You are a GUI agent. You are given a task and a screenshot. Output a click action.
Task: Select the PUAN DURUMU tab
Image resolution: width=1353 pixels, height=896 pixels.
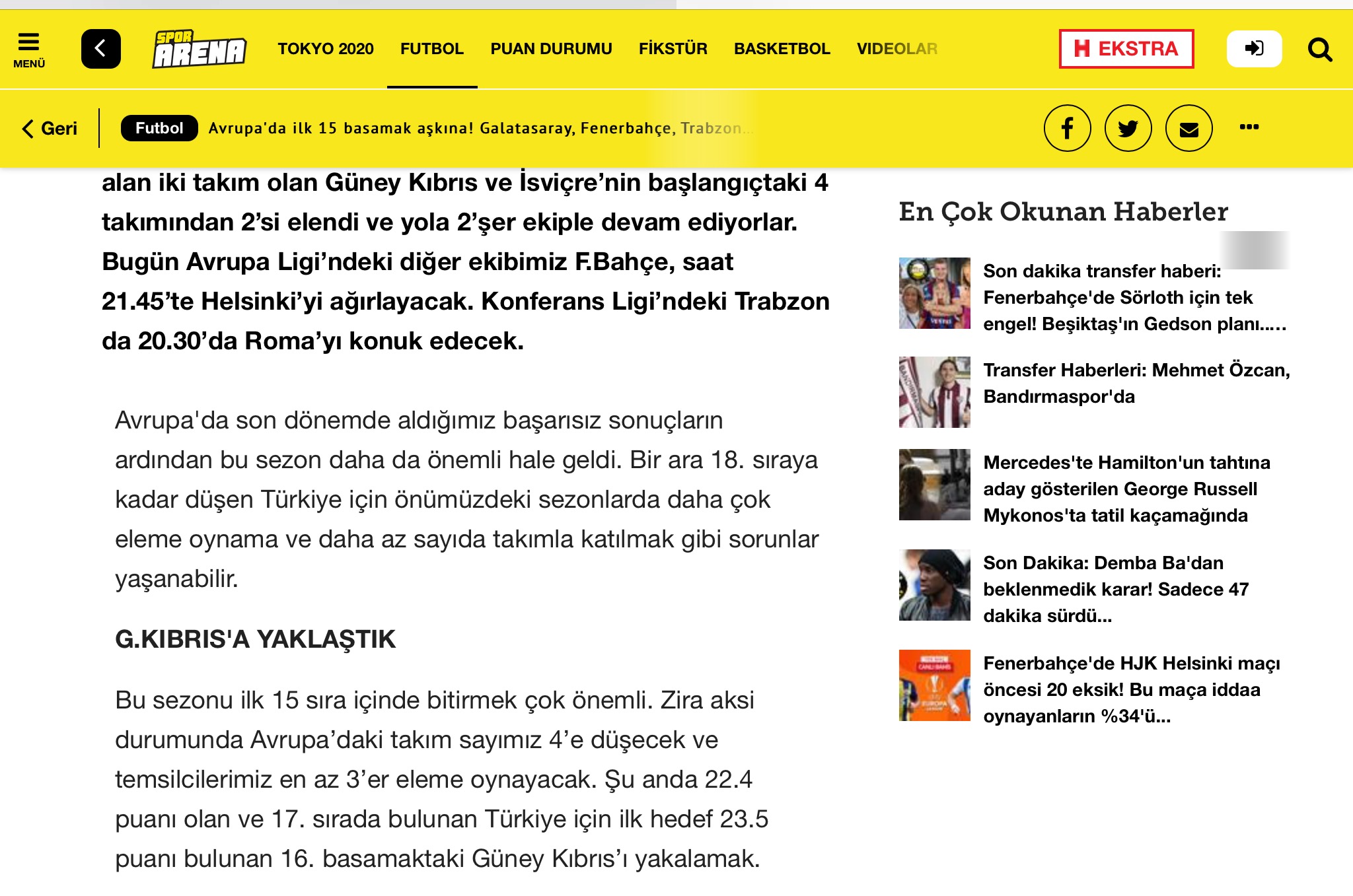tap(551, 49)
